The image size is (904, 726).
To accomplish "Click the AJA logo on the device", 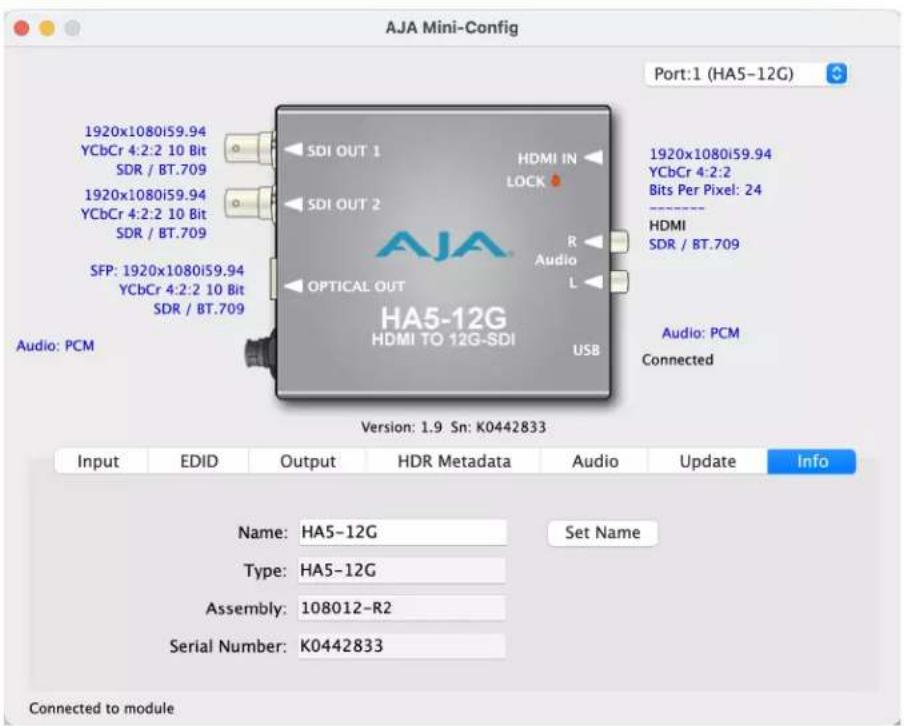I will click(443, 246).
